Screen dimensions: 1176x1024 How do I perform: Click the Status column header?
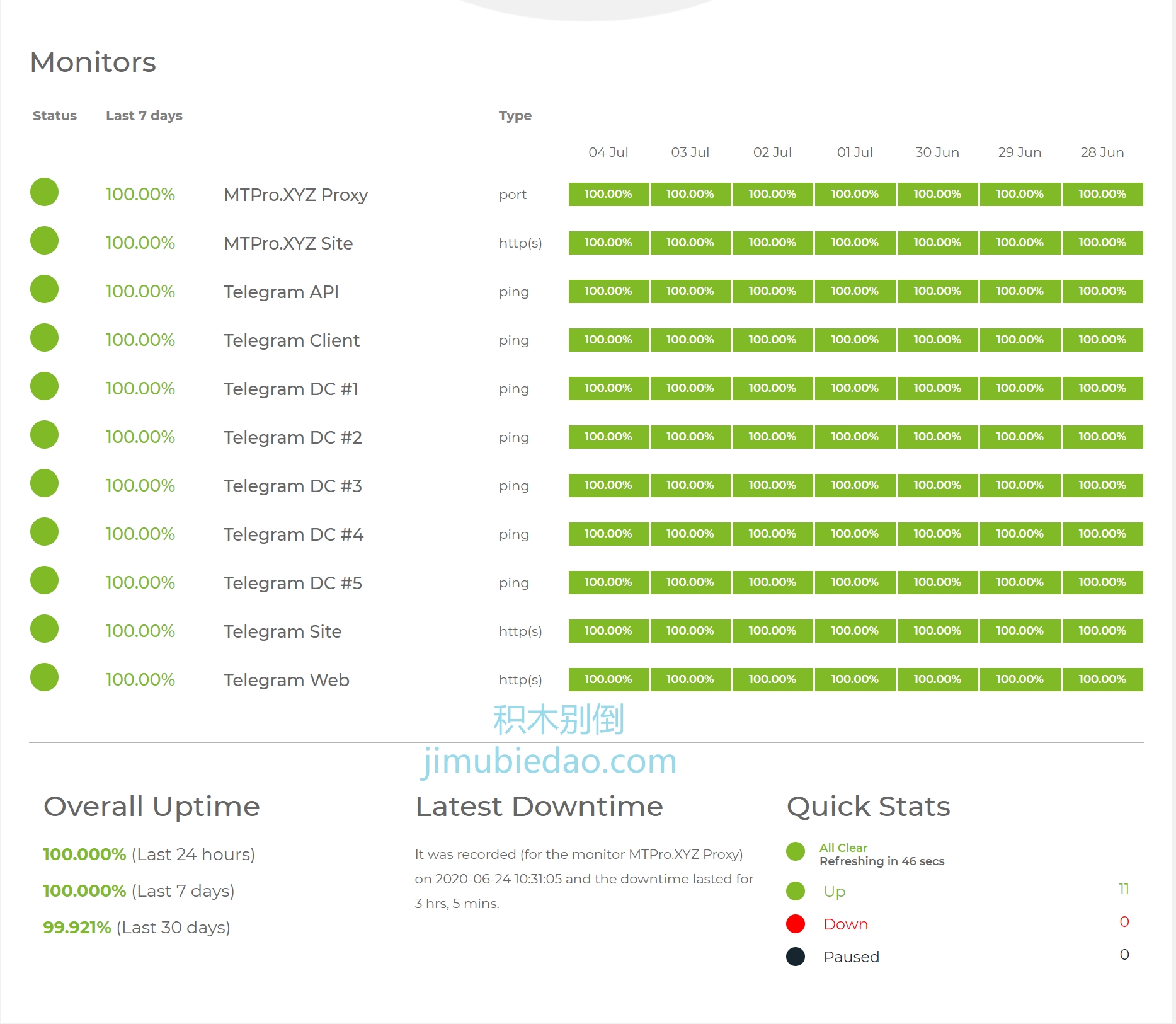click(55, 116)
